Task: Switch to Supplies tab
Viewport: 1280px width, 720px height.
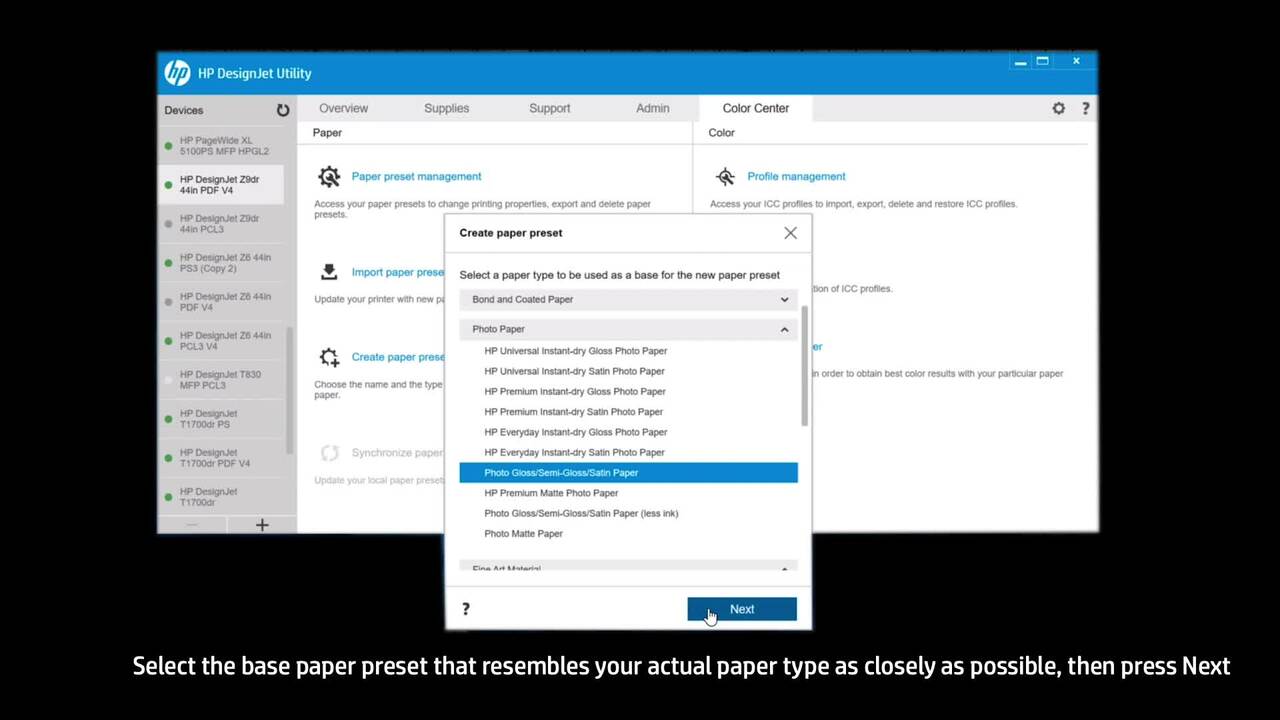Action: 446,108
